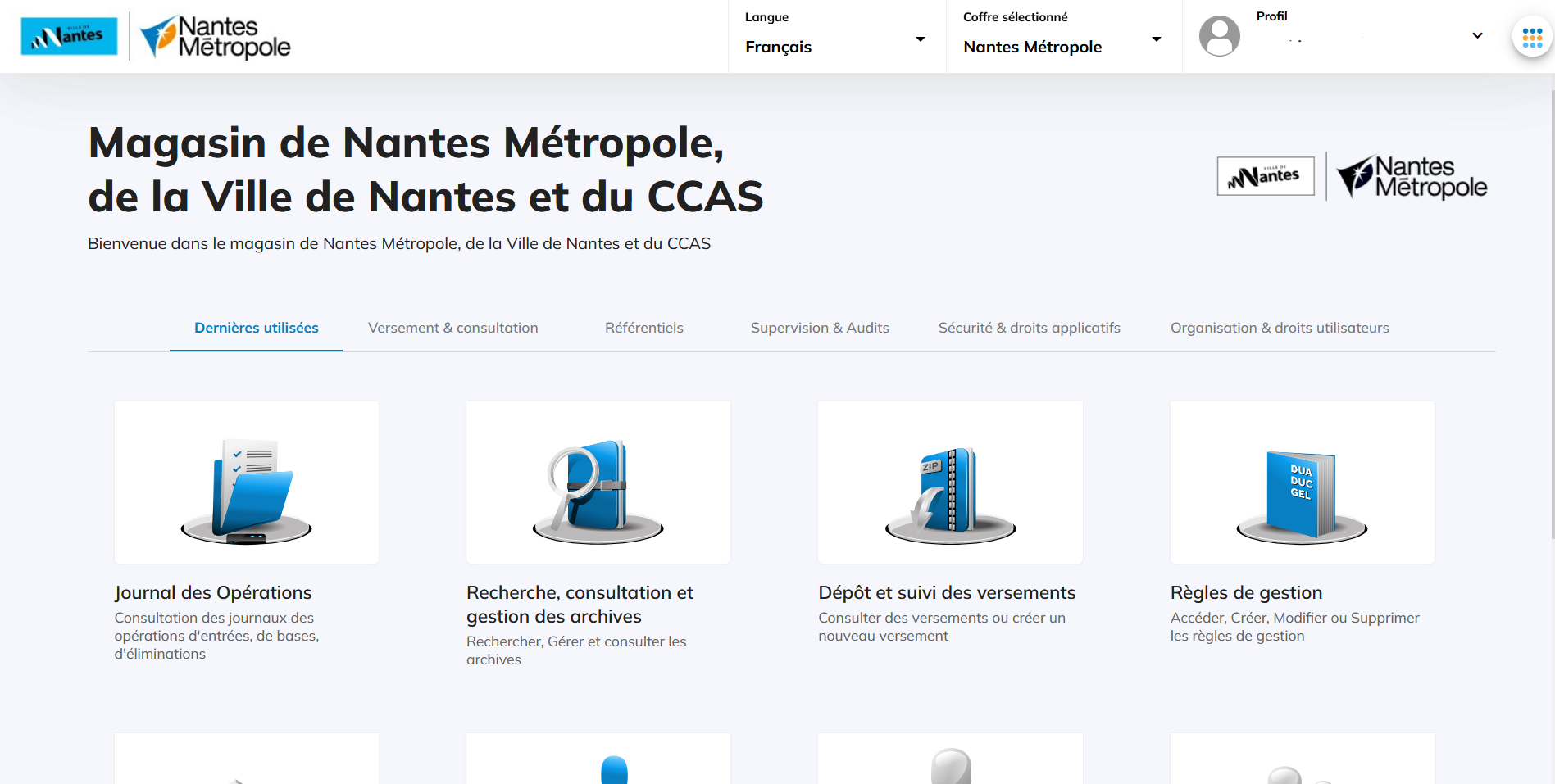Click the 'Magasin de Nantes Métropole' heading

point(425,170)
